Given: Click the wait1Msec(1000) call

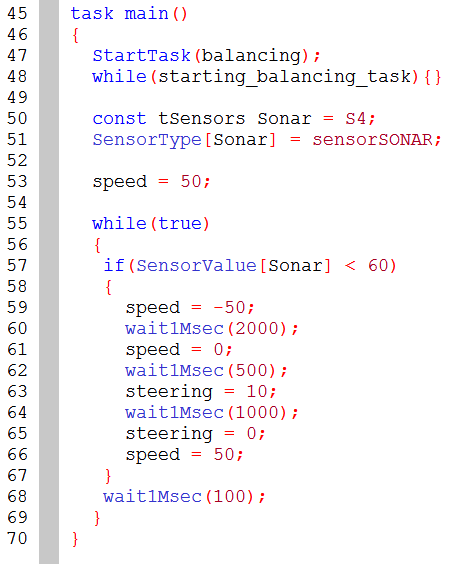Looking at the screenshot, I should pyautogui.click(x=212, y=413).
